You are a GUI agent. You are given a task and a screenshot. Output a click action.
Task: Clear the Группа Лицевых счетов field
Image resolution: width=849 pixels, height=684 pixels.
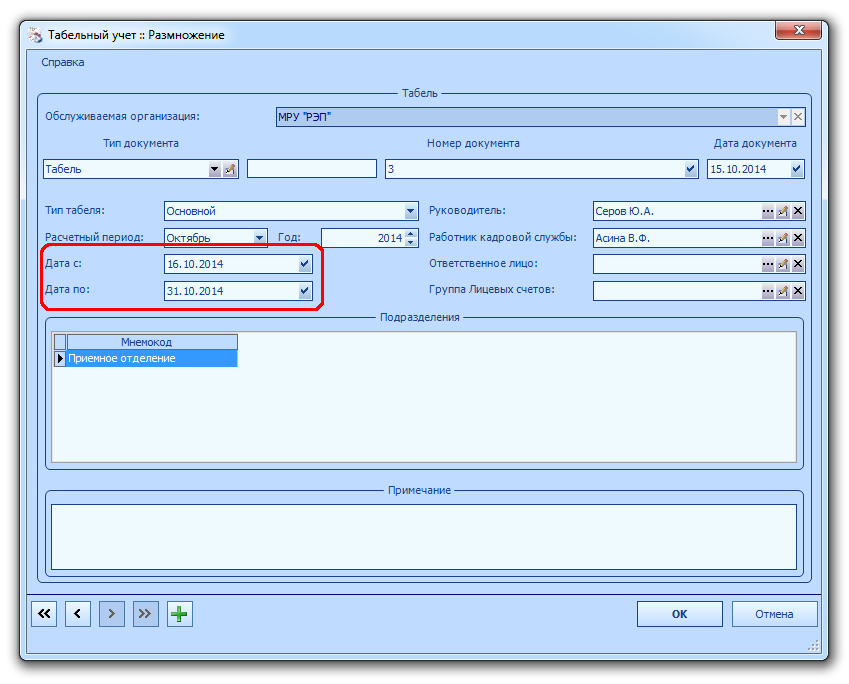[x=798, y=291]
